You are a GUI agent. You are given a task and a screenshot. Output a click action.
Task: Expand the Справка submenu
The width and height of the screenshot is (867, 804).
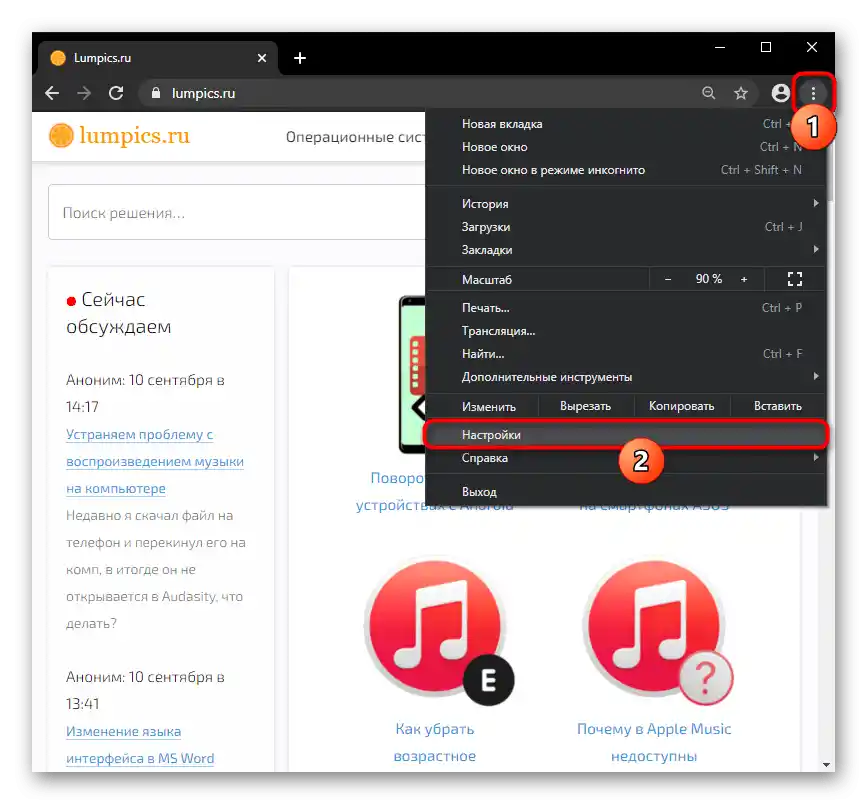point(626,458)
